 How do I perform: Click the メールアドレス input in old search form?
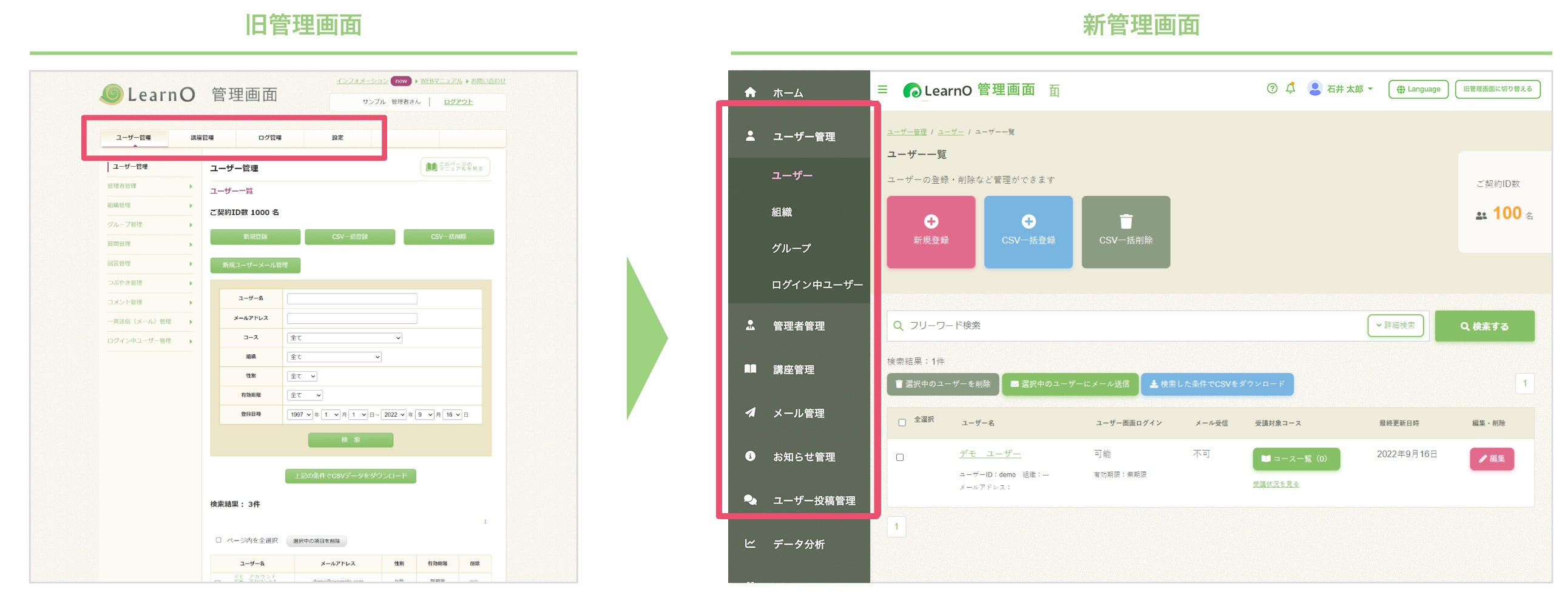click(x=352, y=318)
